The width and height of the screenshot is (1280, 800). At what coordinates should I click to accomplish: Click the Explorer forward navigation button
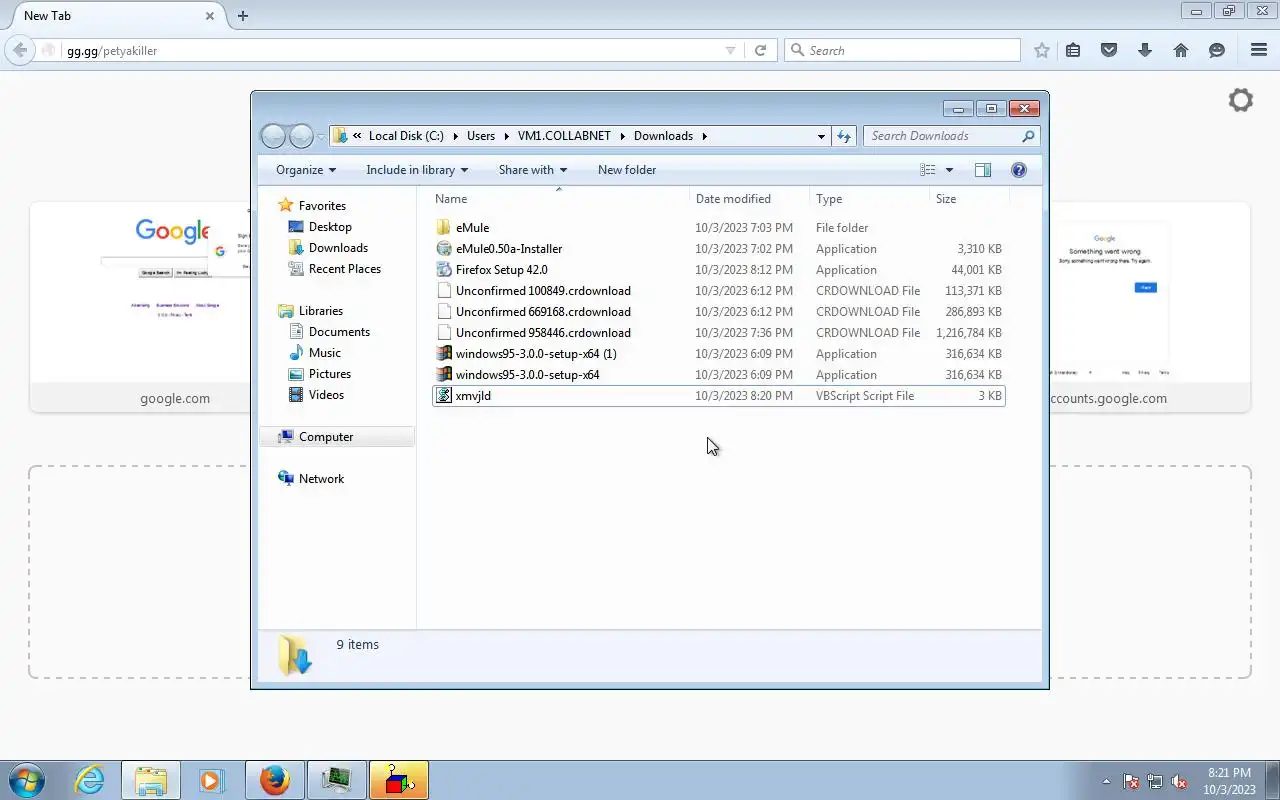point(301,136)
